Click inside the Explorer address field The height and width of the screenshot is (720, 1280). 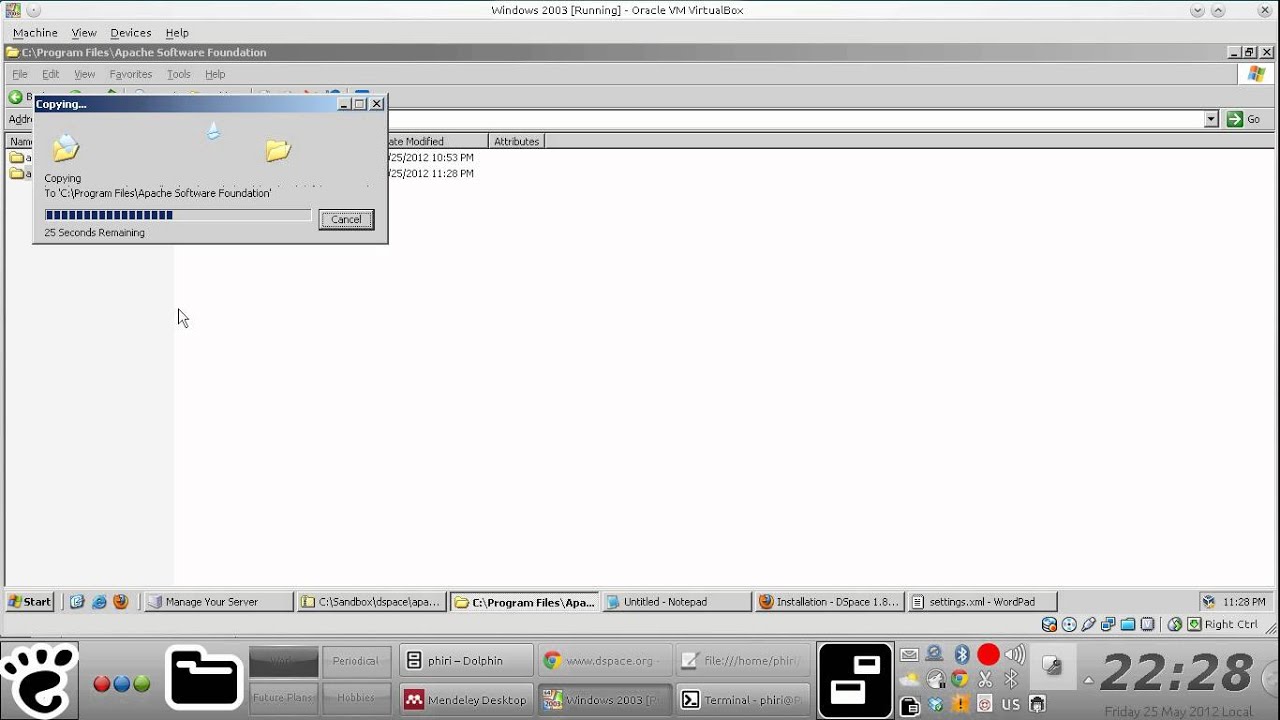click(795, 119)
